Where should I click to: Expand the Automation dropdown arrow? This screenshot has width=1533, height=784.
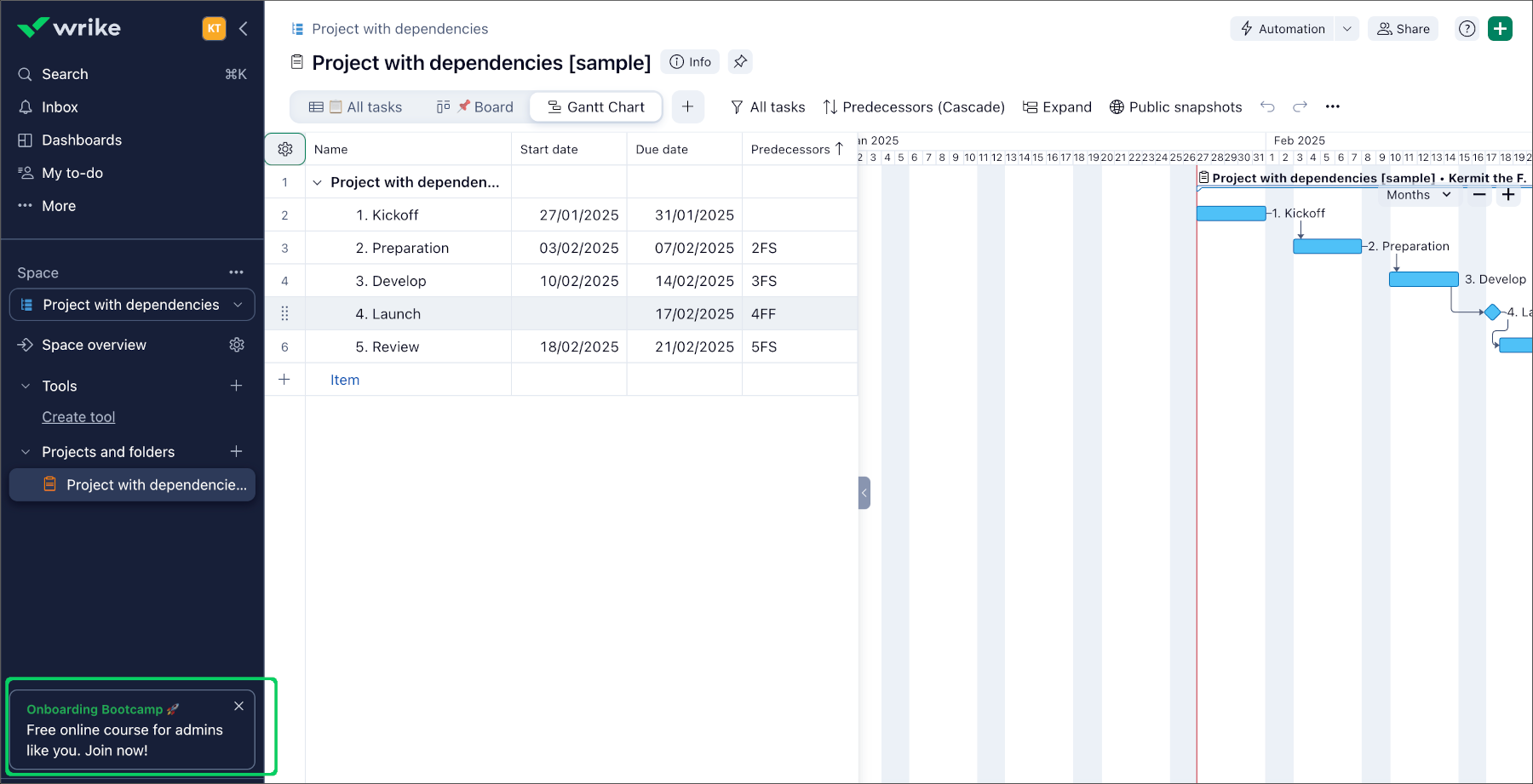click(1346, 29)
